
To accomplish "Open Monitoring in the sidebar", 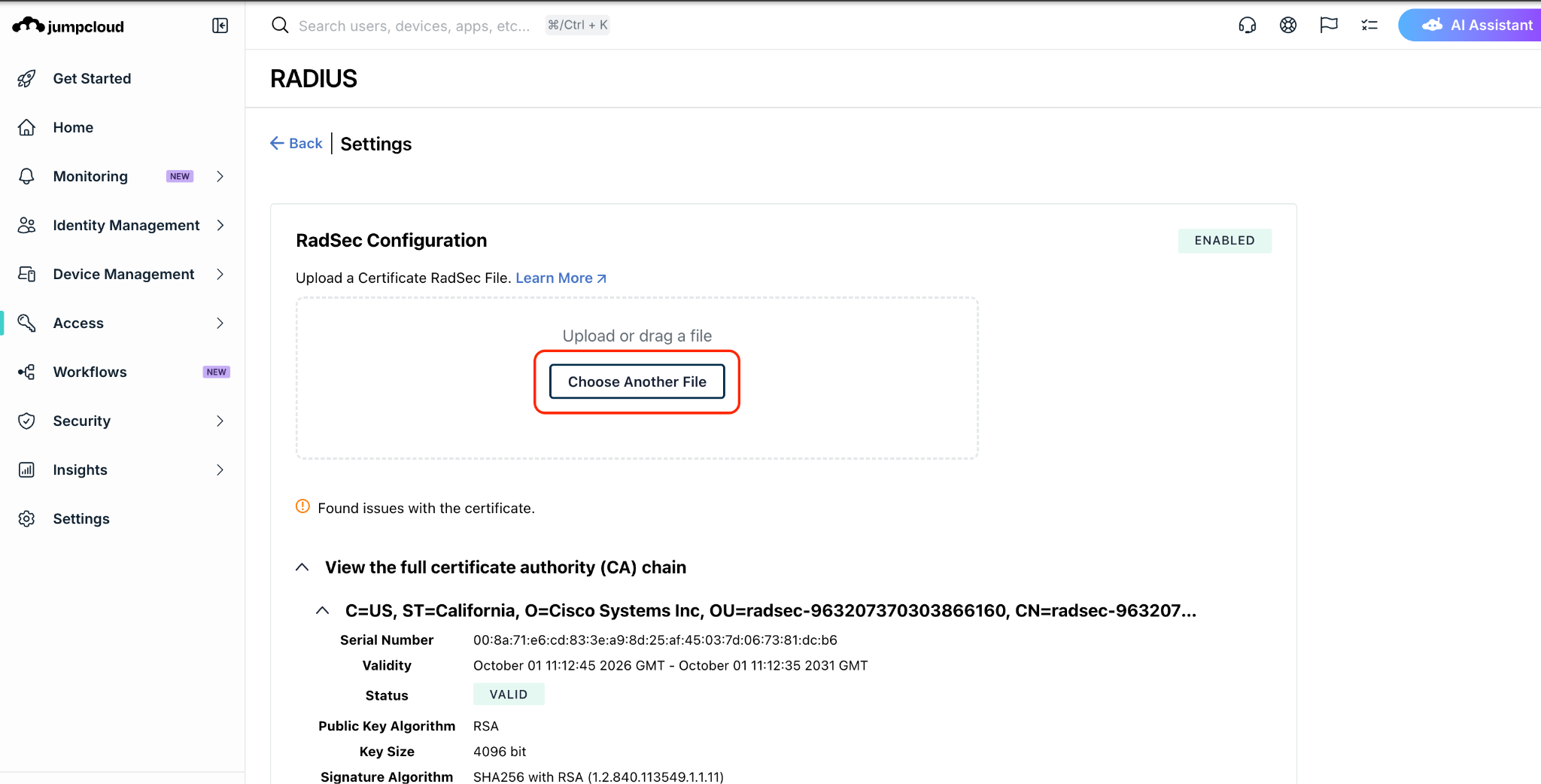I will pos(90,176).
